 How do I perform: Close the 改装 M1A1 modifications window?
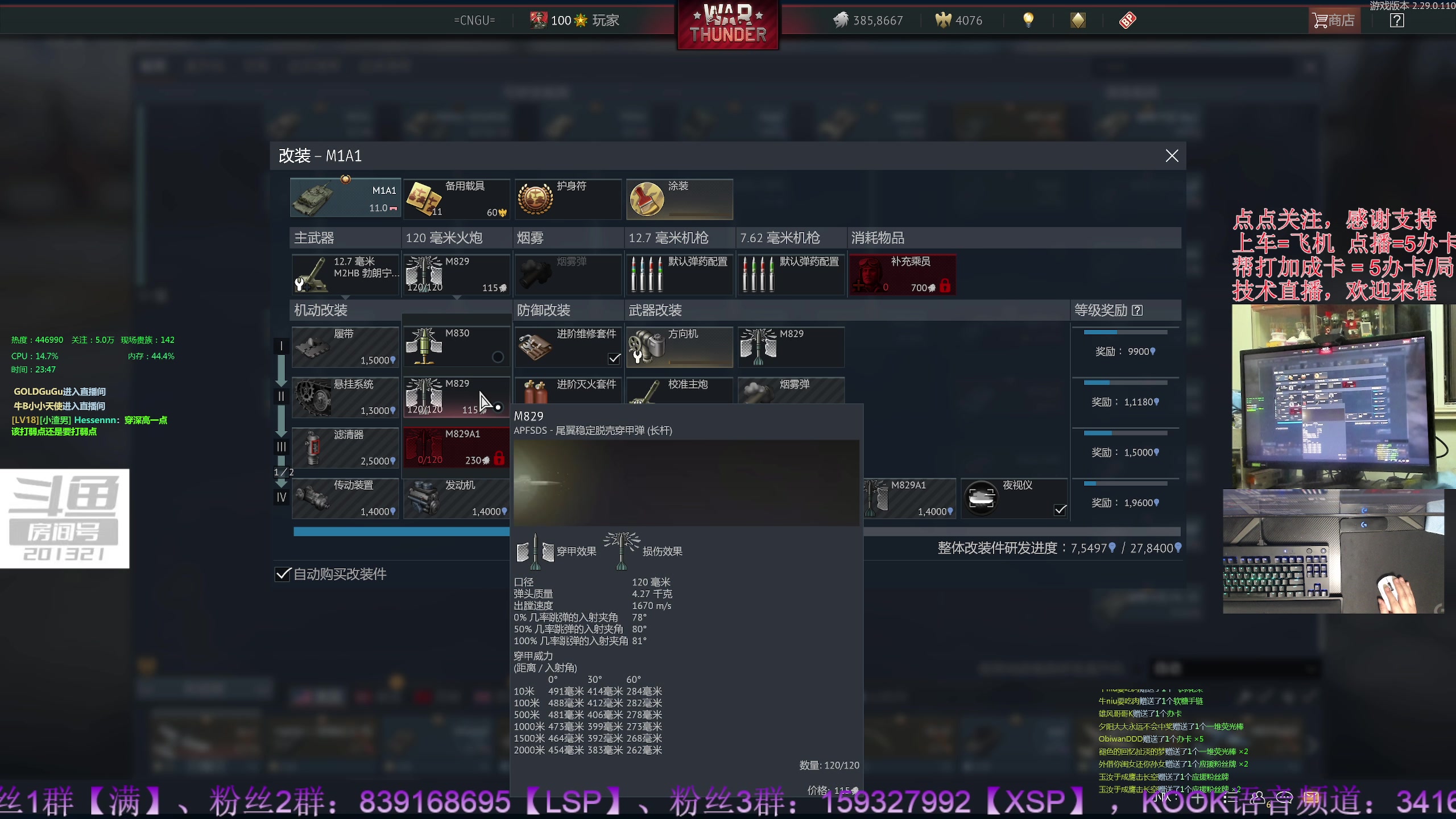click(x=1172, y=156)
